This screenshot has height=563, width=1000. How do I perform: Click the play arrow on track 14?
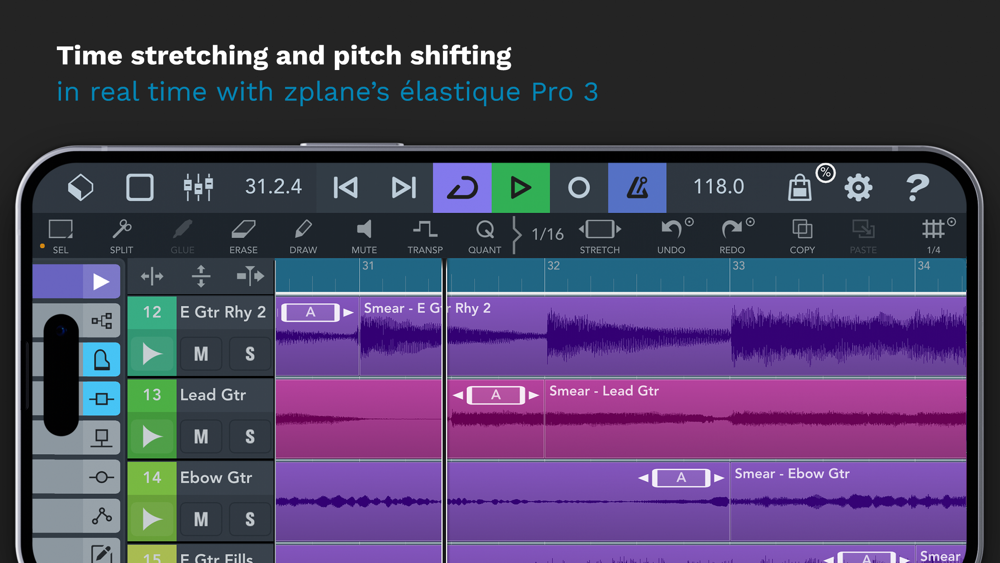pyautogui.click(x=152, y=520)
